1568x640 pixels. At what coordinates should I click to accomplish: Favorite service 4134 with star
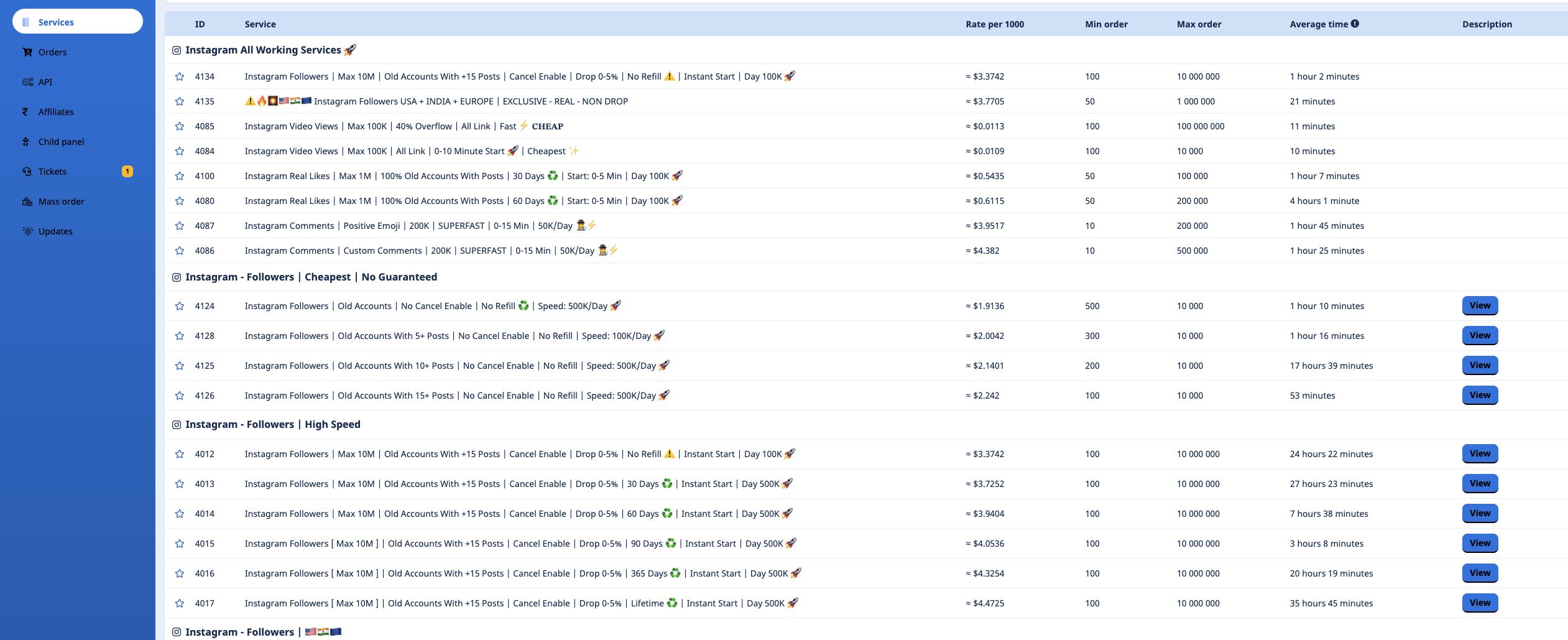click(180, 77)
